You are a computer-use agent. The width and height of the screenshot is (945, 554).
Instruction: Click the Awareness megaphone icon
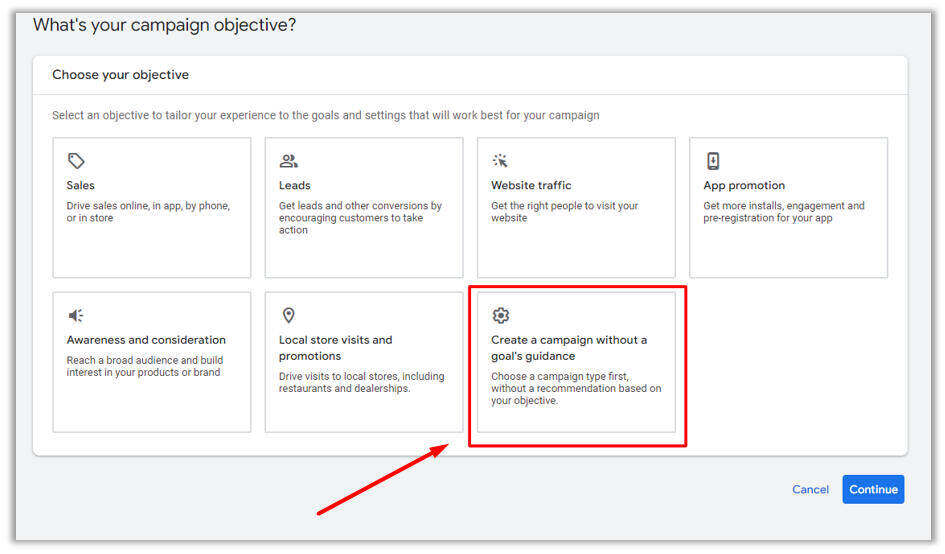(x=76, y=315)
